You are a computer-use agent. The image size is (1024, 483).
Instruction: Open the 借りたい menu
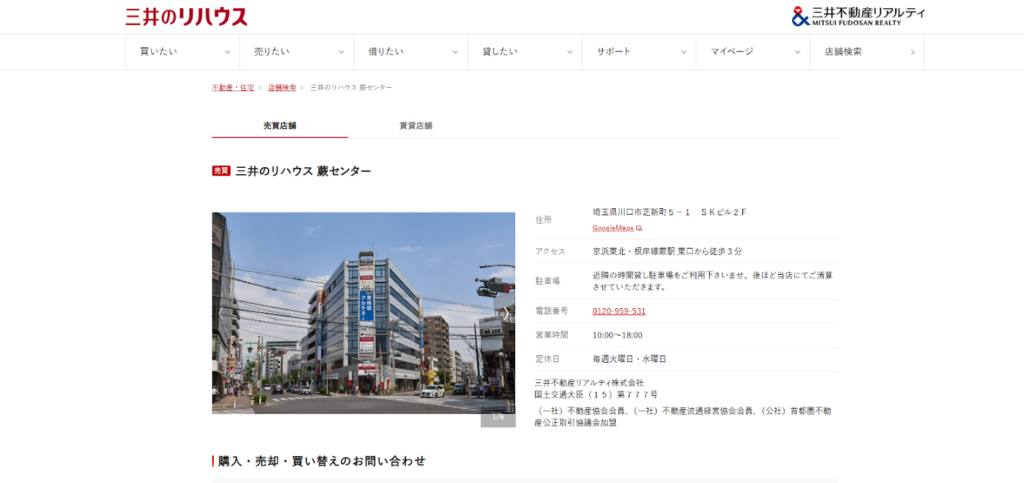(x=410, y=52)
